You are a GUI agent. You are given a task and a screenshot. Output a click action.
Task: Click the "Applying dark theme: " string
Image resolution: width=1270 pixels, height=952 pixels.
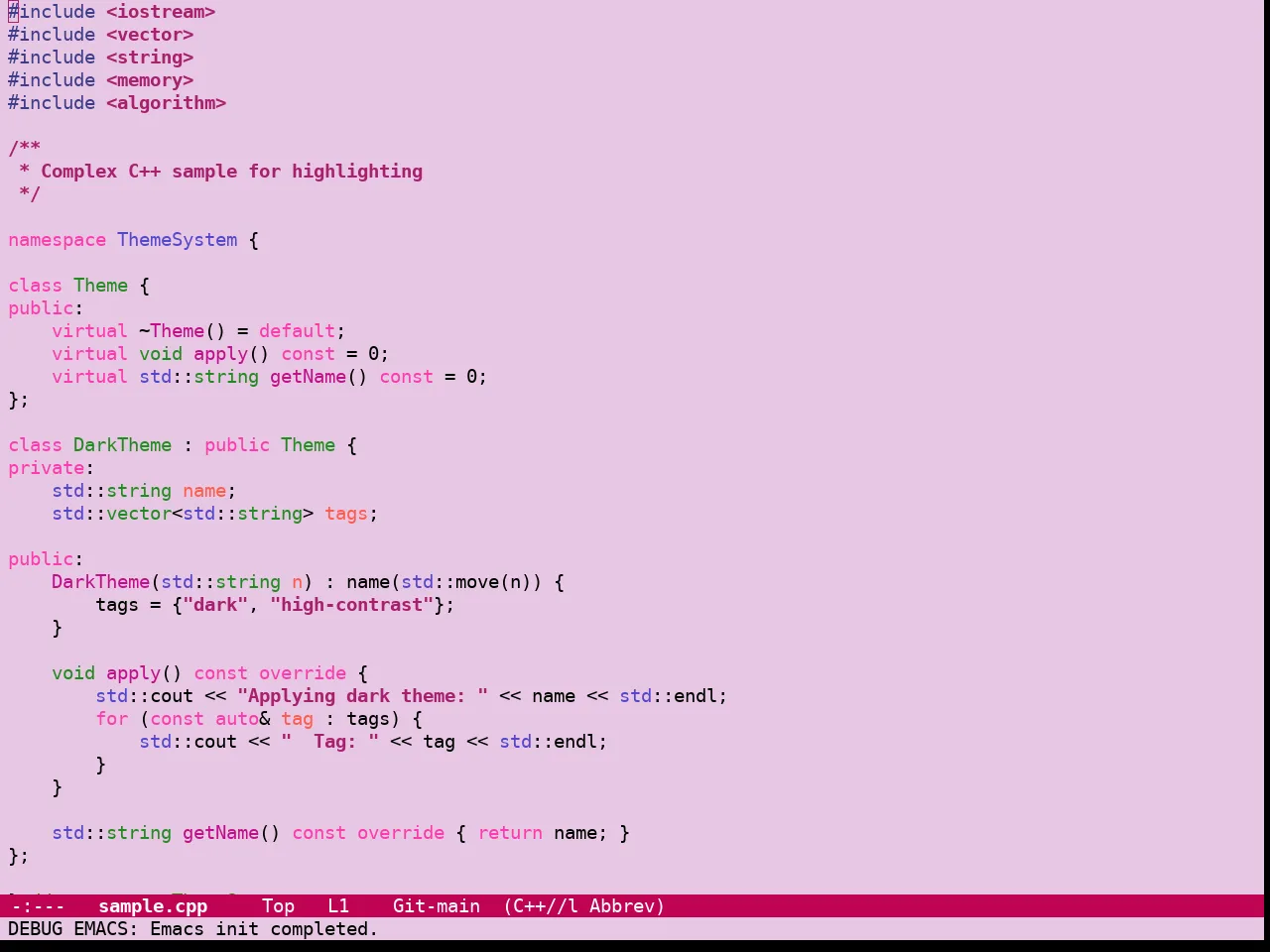tap(363, 696)
